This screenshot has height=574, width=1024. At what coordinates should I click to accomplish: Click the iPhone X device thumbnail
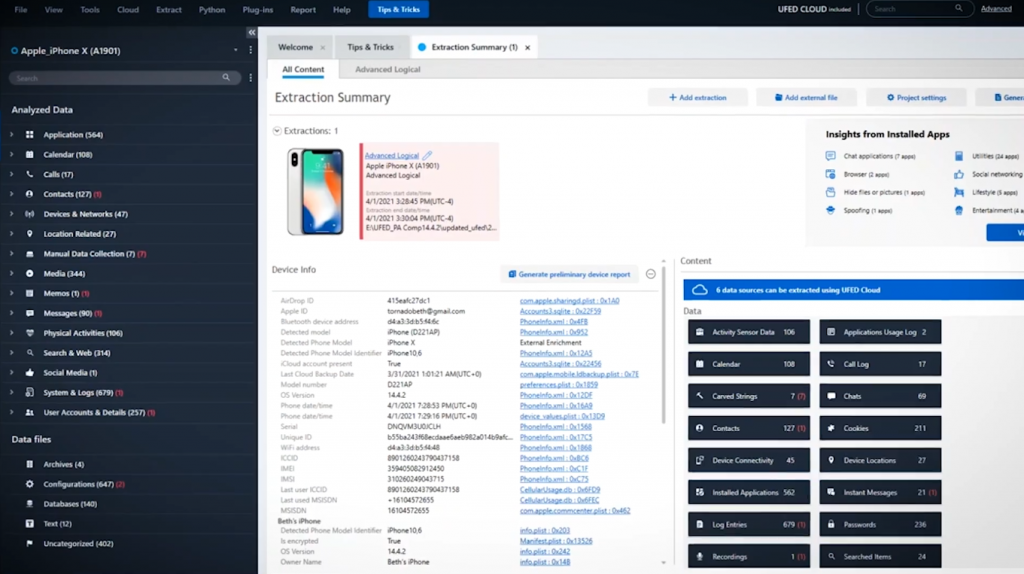click(315, 191)
